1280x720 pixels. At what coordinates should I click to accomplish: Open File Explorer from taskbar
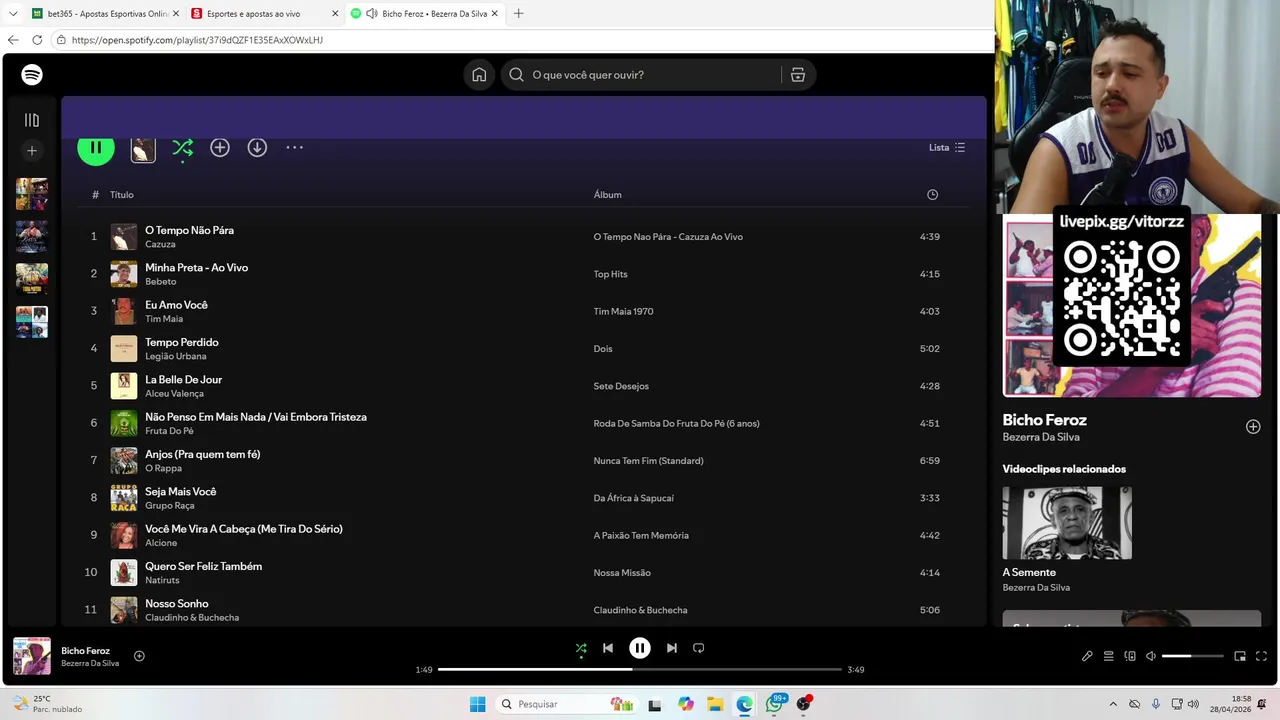pyautogui.click(x=715, y=704)
